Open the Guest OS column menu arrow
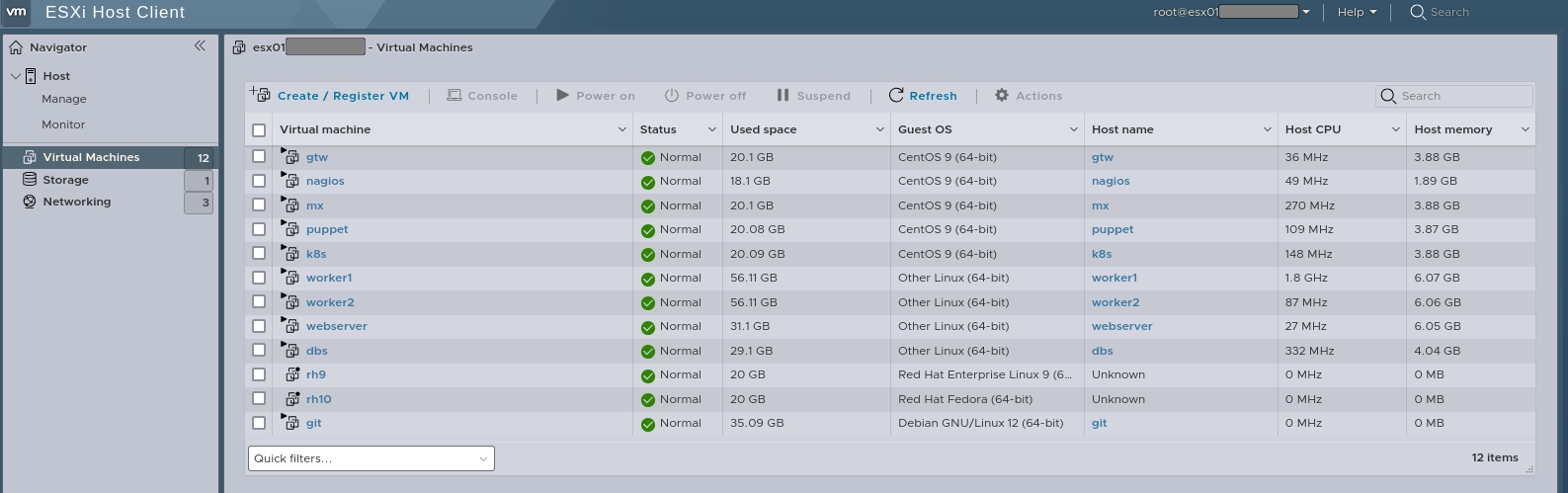 [1073, 130]
